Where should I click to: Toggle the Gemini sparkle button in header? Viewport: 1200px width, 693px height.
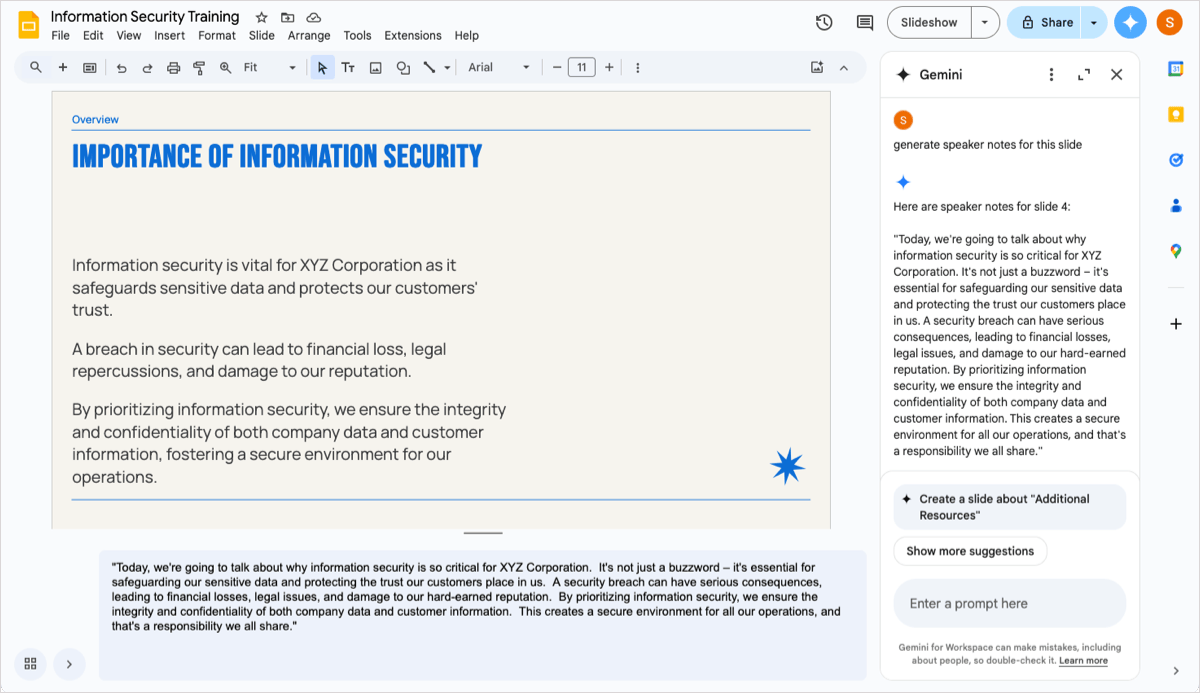pyautogui.click(x=1131, y=22)
